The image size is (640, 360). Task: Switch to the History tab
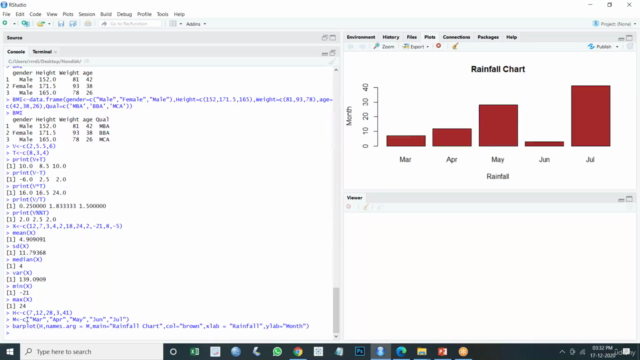(x=391, y=37)
